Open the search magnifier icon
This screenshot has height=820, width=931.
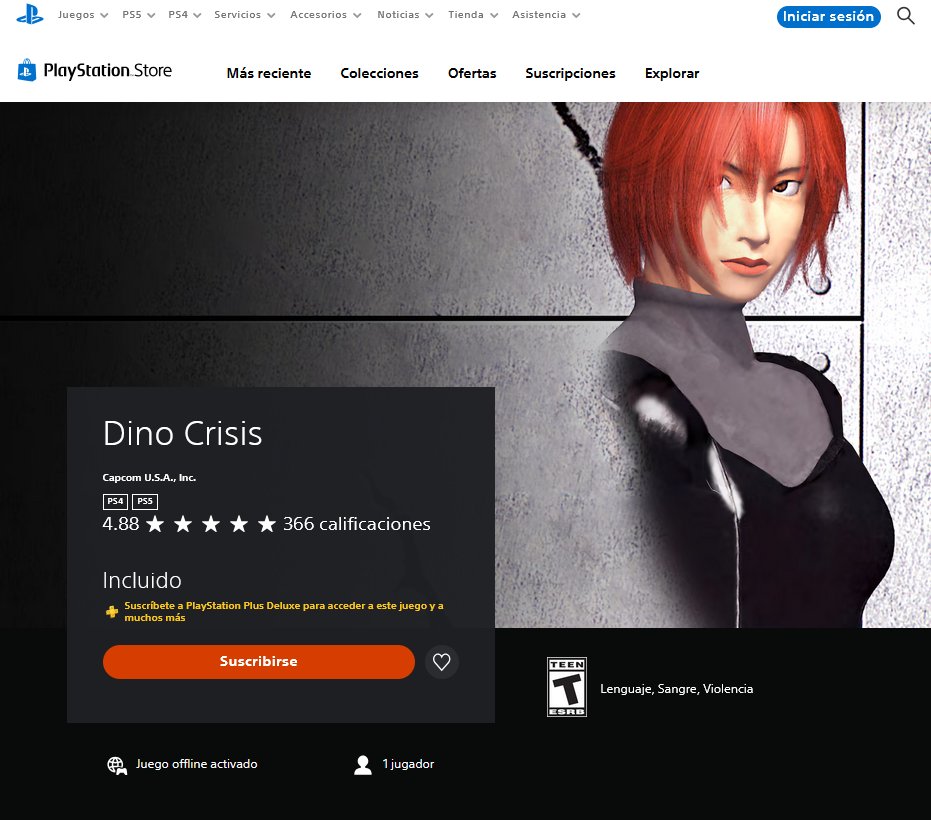905,15
